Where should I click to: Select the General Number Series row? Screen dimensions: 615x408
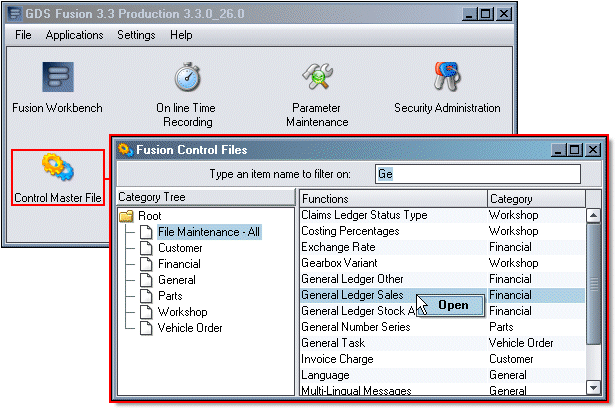[x=442, y=327]
